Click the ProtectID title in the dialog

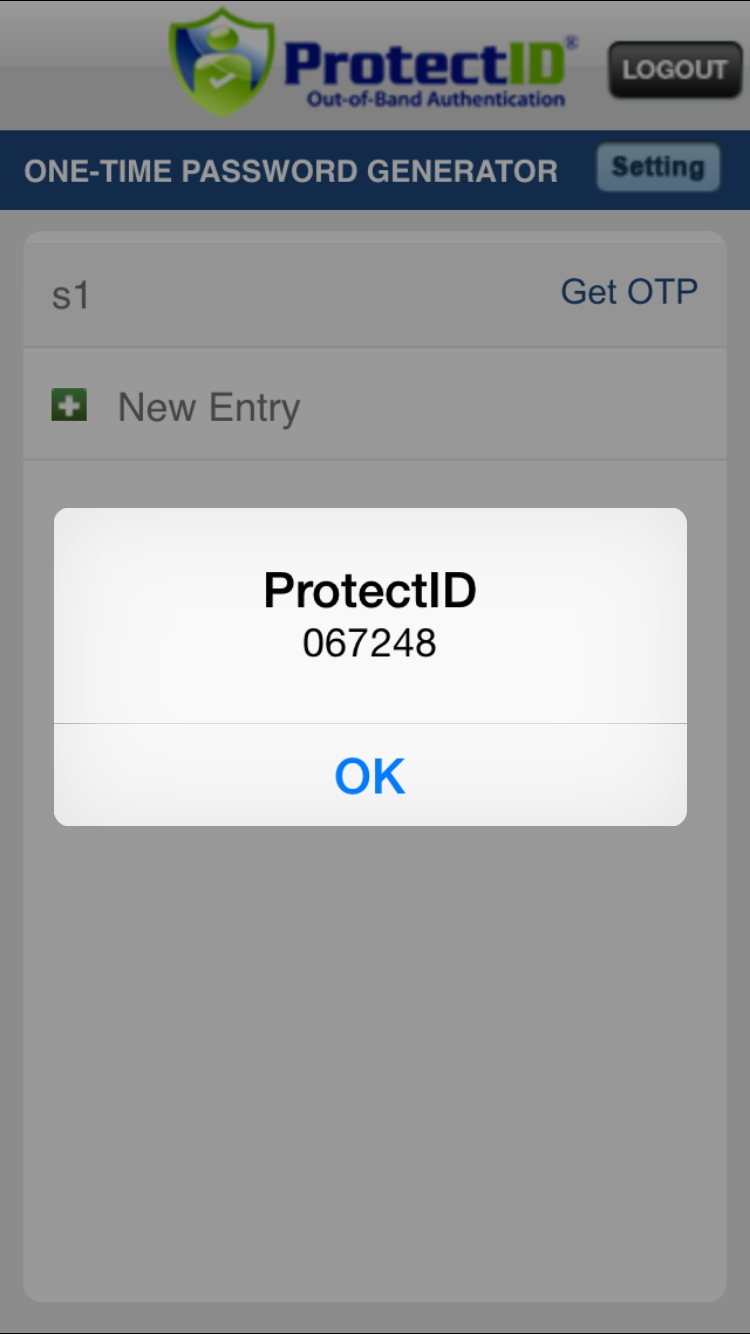point(370,591)
